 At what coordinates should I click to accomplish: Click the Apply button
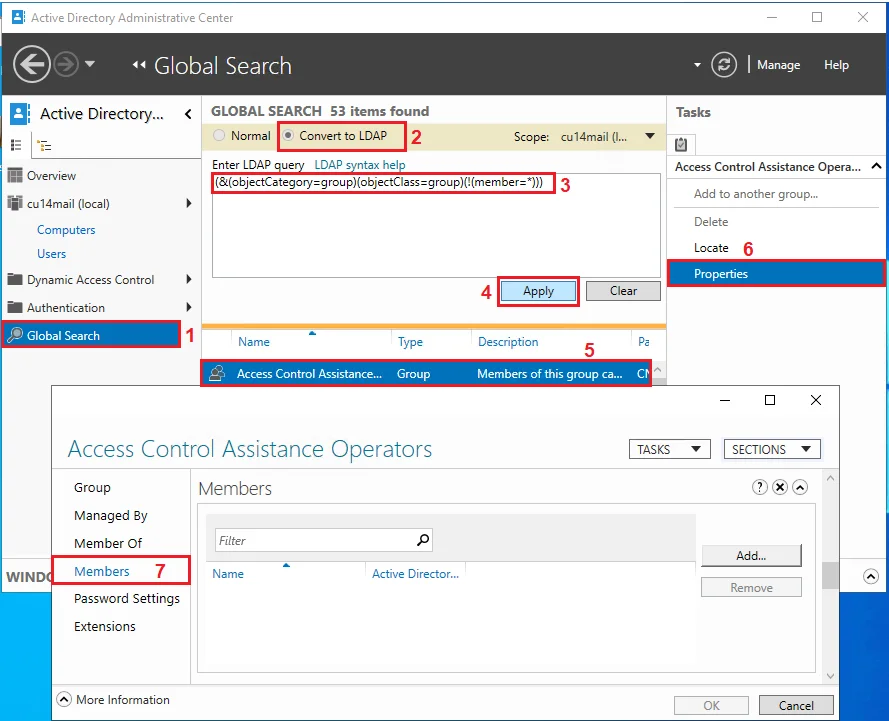click(538, 291)
